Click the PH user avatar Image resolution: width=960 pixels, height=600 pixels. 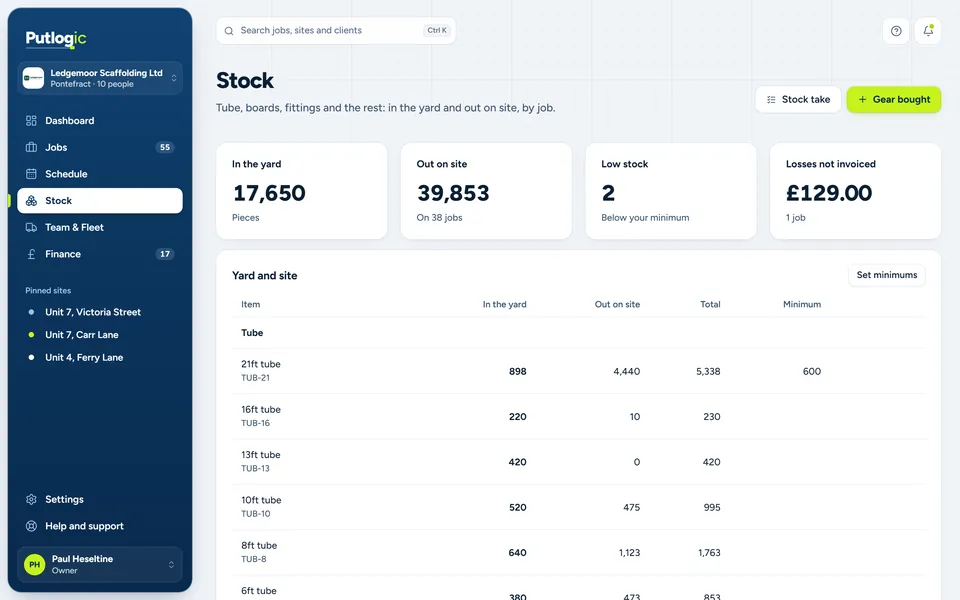tap(34, 564)
